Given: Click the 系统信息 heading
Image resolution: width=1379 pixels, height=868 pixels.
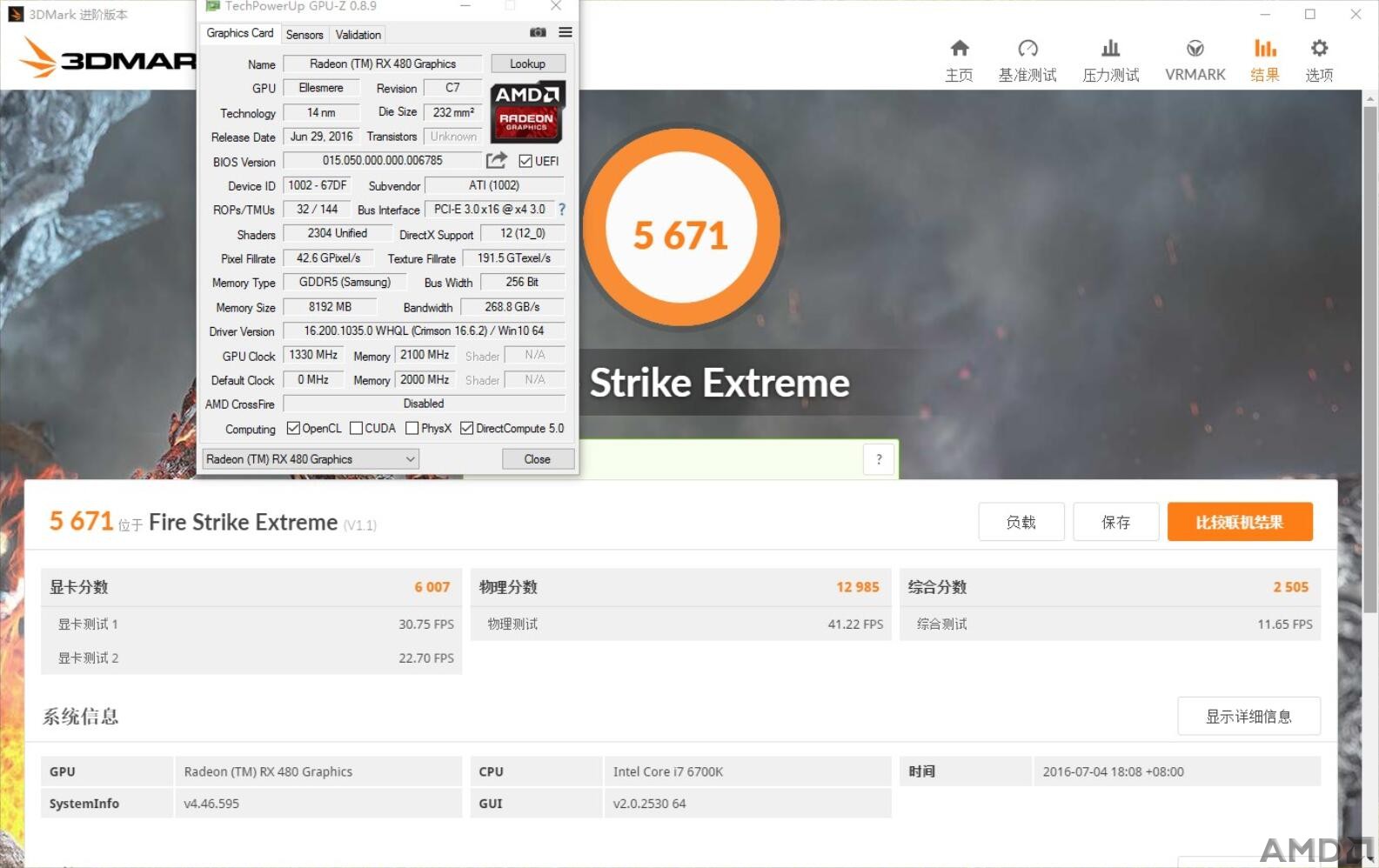Looking at the screenshot, I should 81,717.
